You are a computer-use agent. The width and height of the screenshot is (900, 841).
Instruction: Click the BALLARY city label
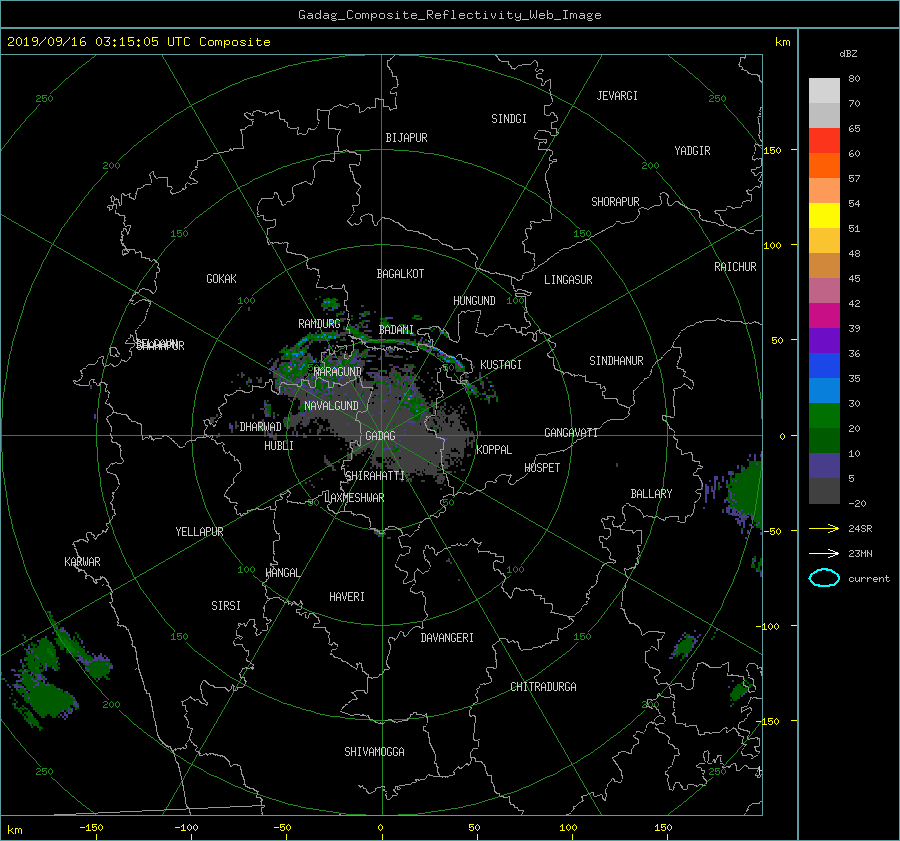point(651,494)
